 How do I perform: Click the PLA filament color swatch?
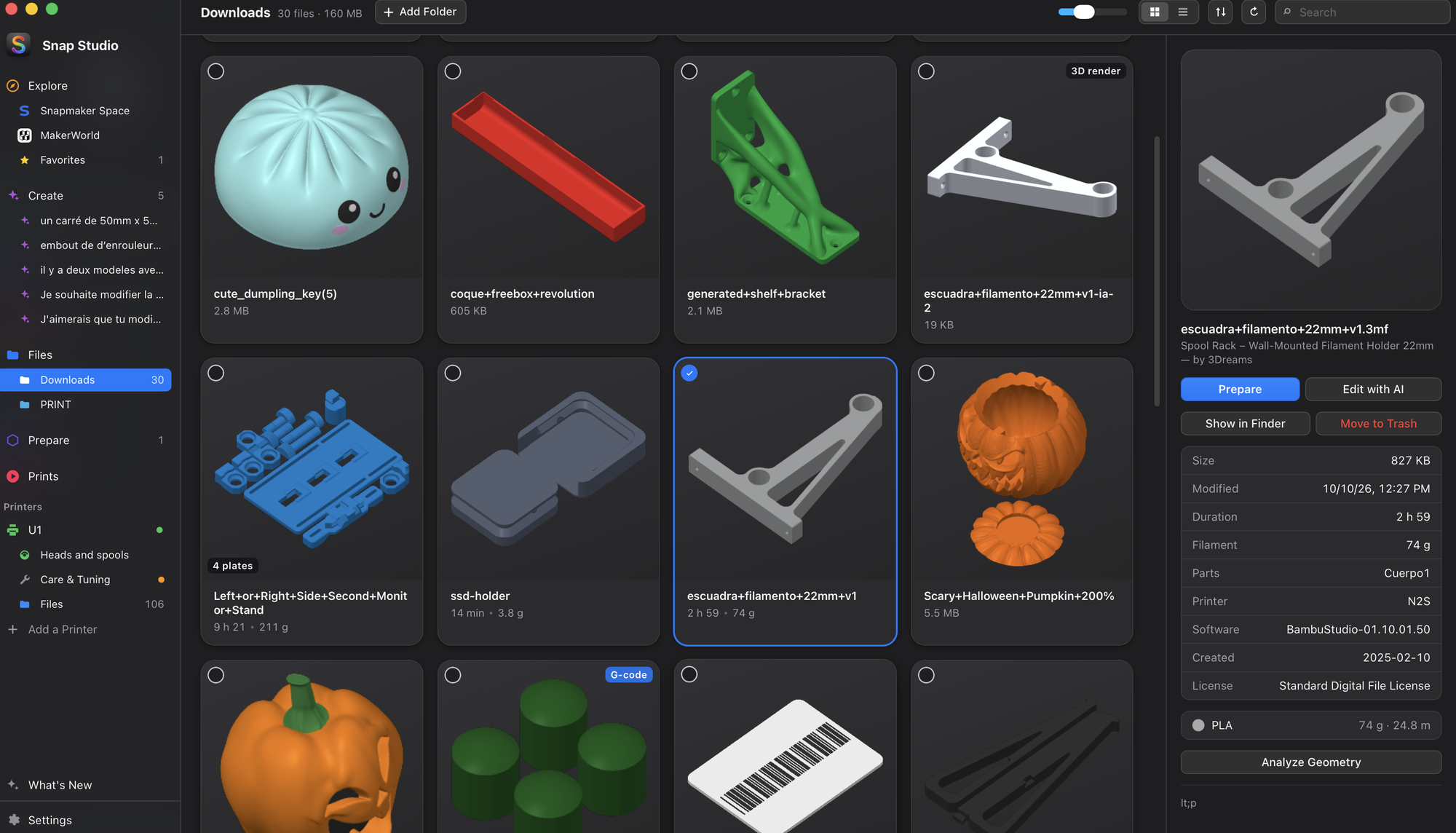pyautogui.click(x=1198, y=725)
